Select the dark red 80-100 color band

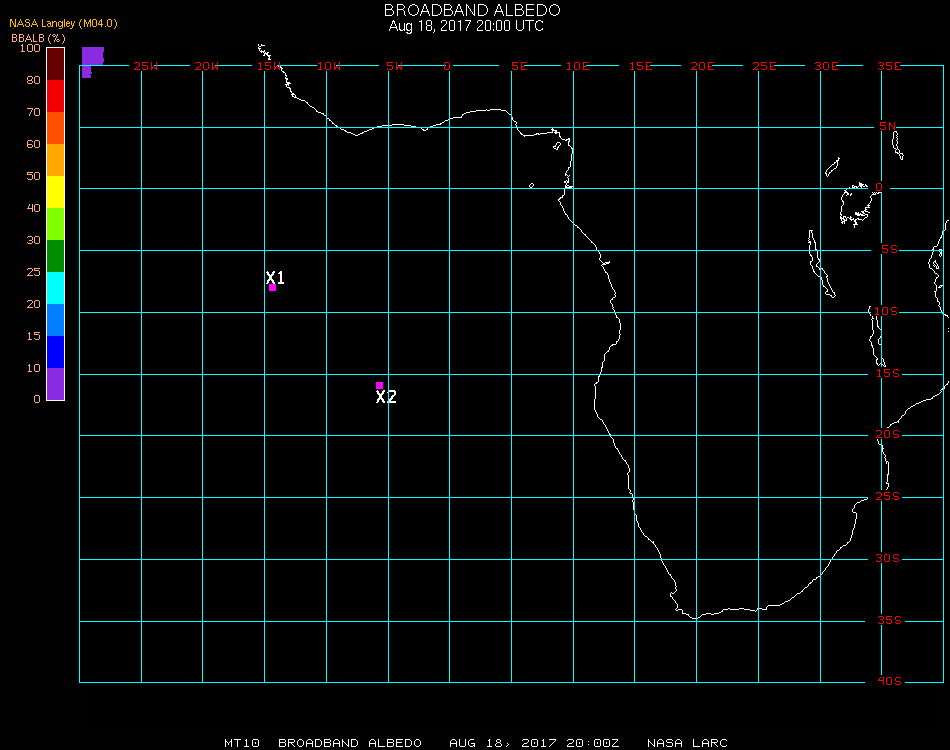click(x=56, y=64)
